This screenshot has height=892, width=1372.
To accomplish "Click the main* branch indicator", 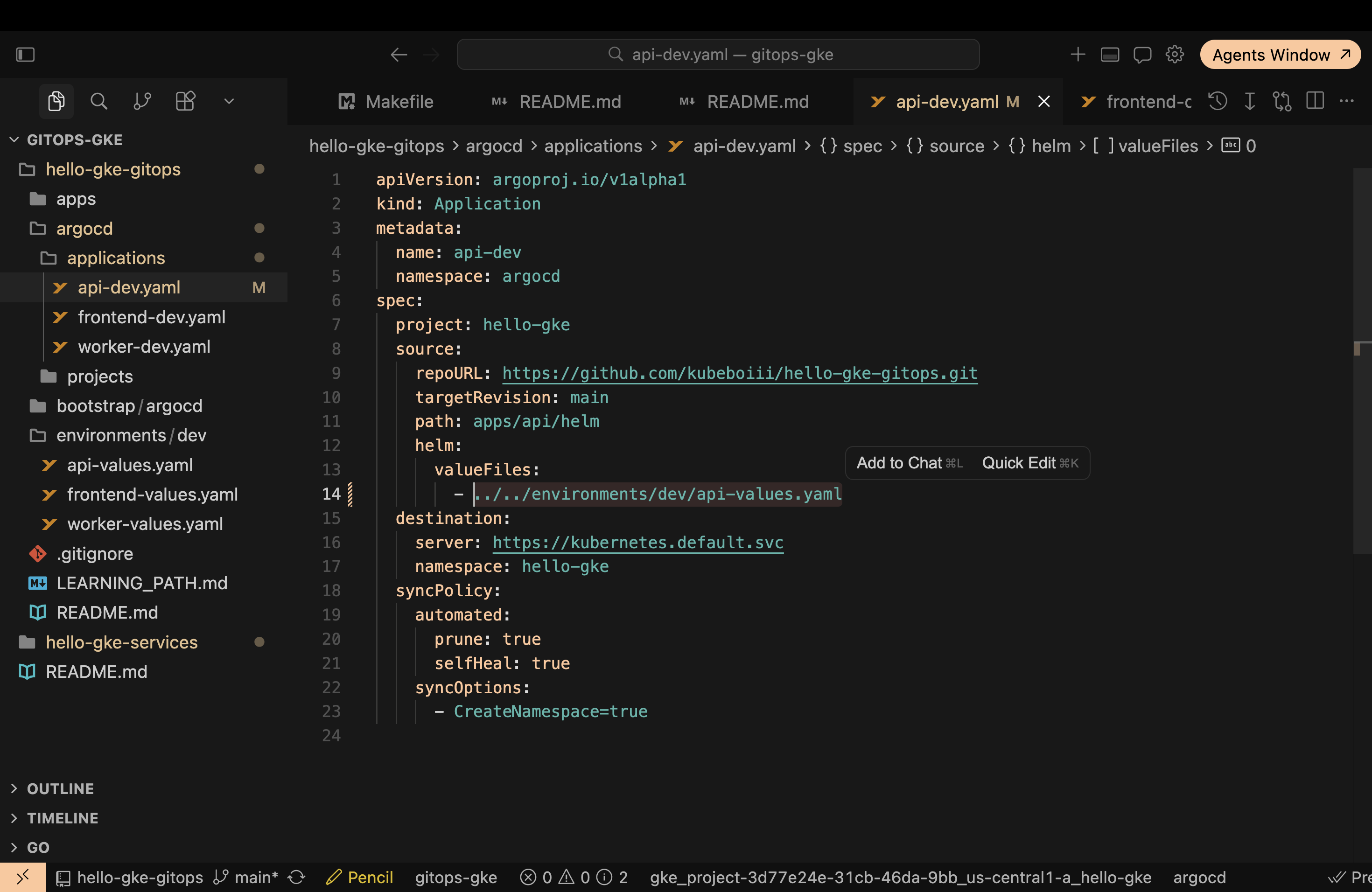I will 246,878.
